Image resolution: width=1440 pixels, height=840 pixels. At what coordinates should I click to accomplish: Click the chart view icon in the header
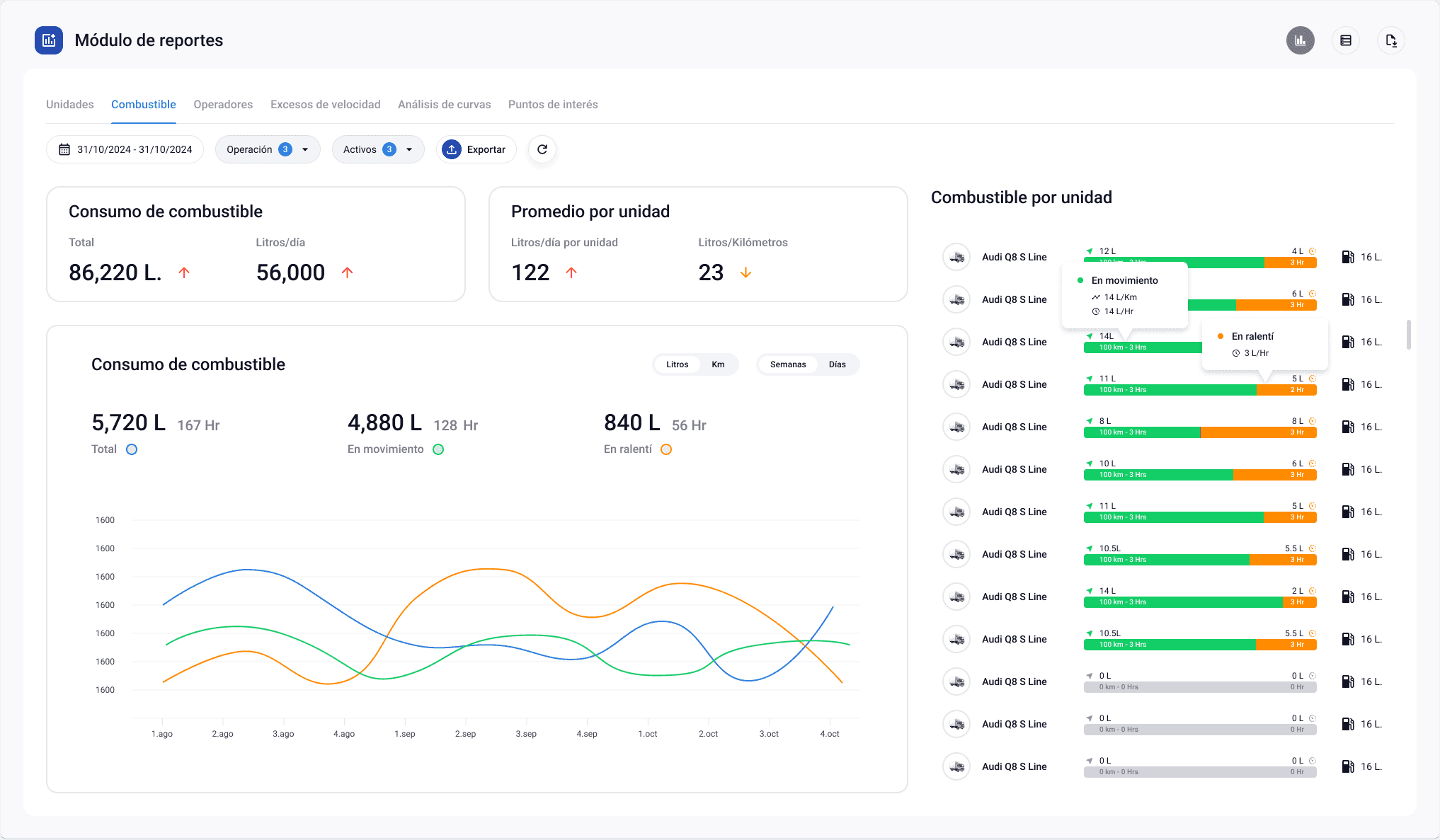point(1300,40)
